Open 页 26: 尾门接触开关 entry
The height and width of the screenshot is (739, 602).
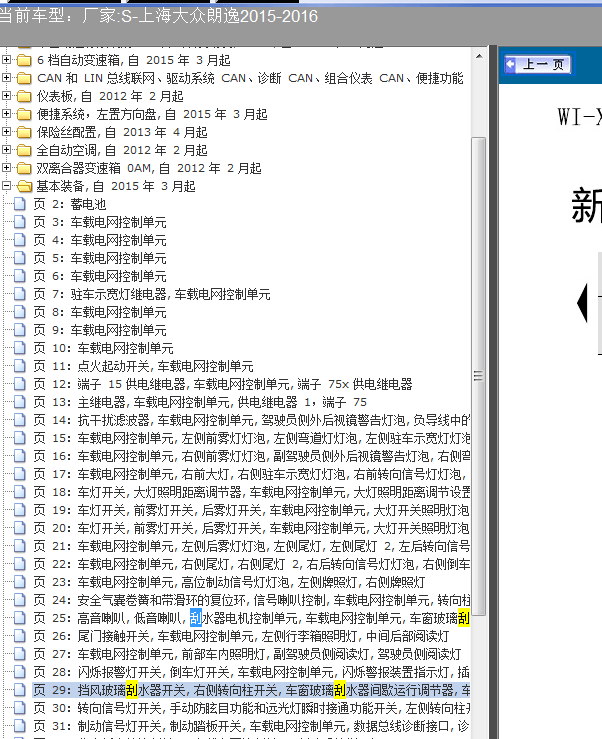(x=241, y=636)
